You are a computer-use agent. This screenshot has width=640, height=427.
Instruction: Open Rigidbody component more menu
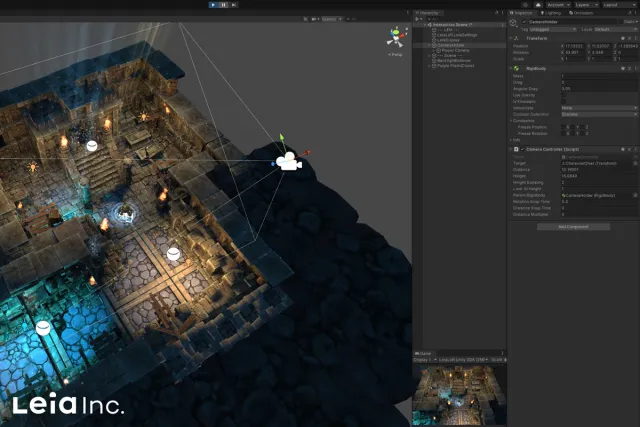[x=635, y=69]
